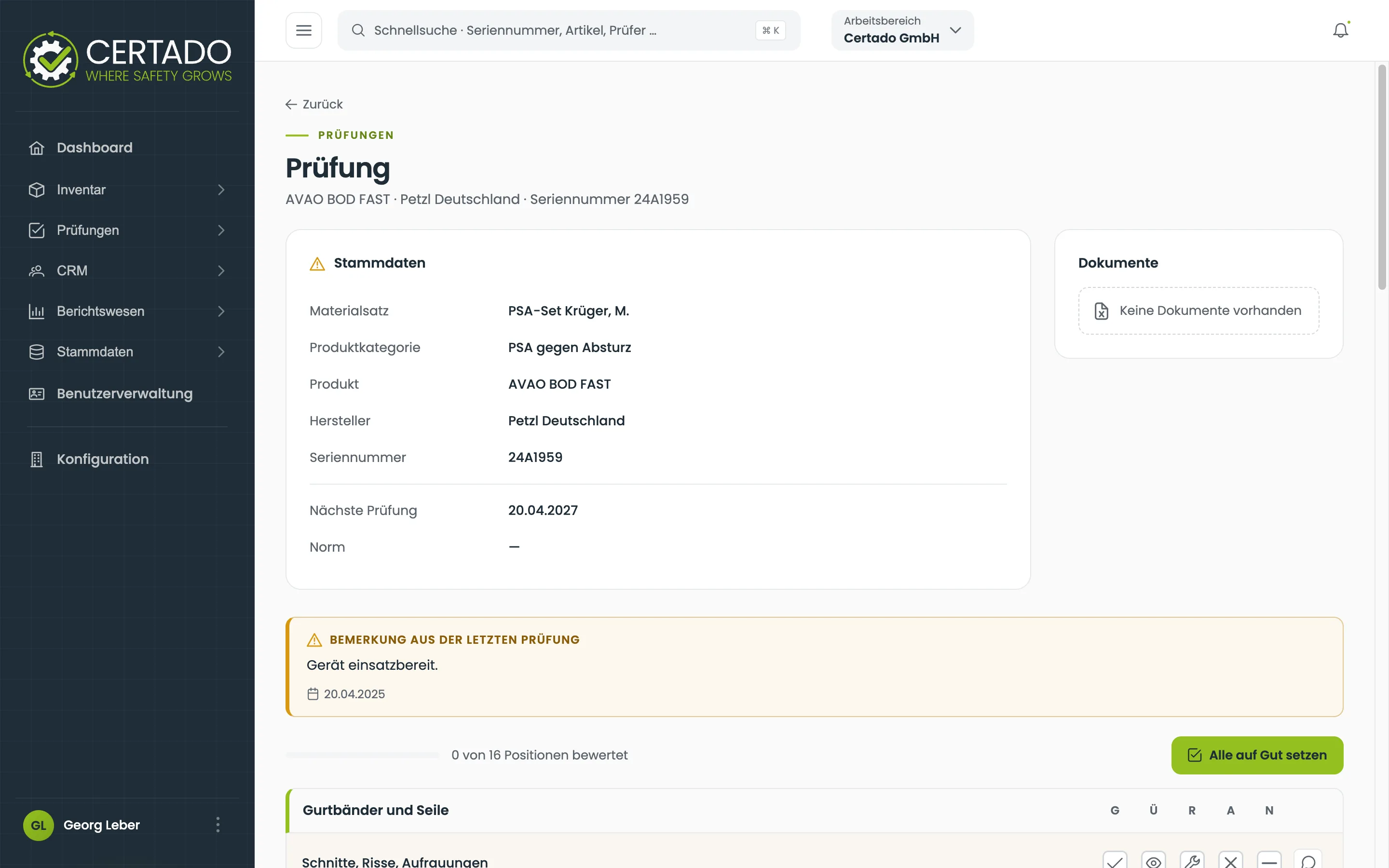Click the Konfiguration building icon
The width and height of the screenshot is (1389, 868).
pyautogui.click(x=37, y=459)
